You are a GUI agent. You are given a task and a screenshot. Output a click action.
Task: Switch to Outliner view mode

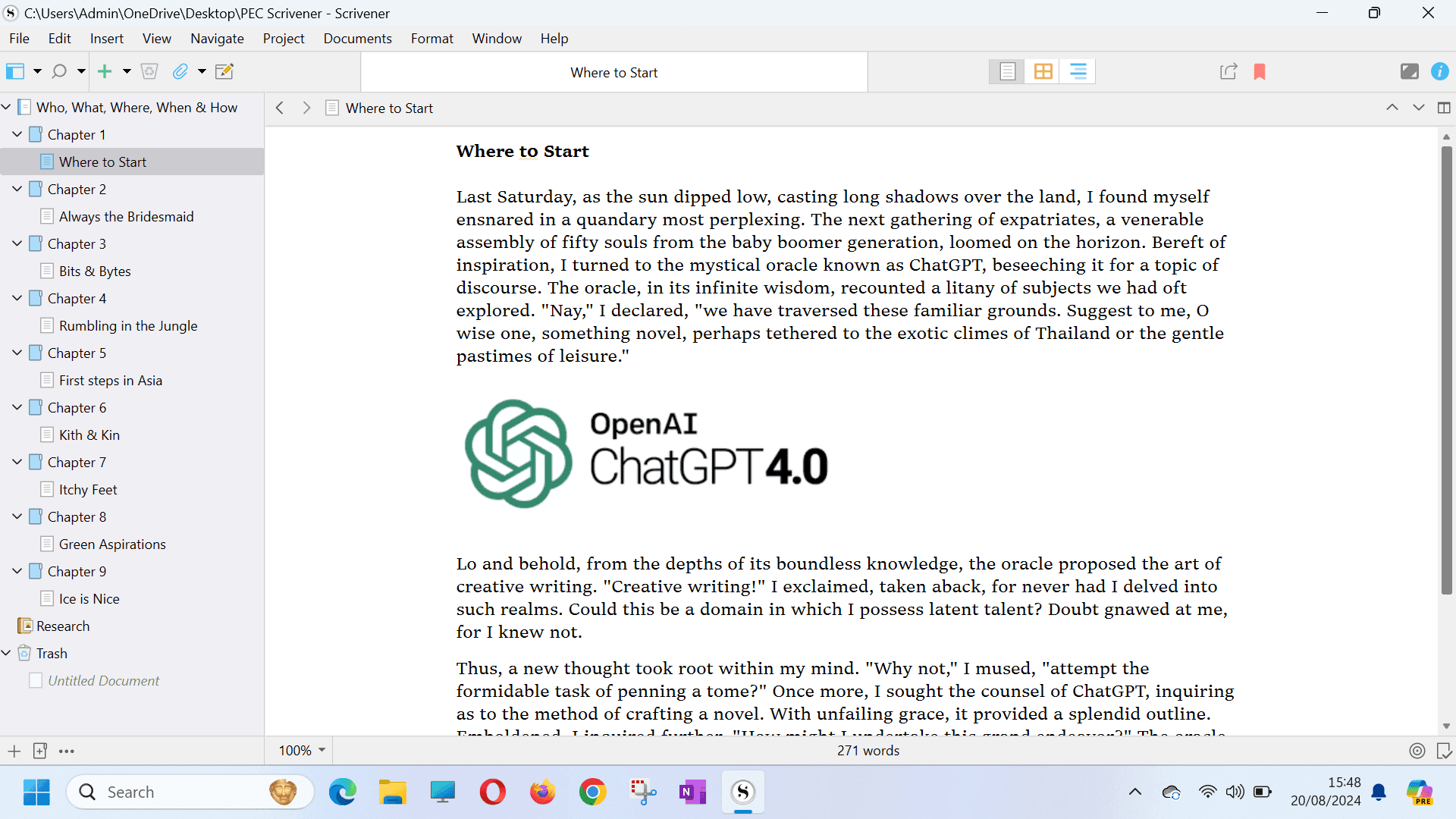[x=1078, y=71]
